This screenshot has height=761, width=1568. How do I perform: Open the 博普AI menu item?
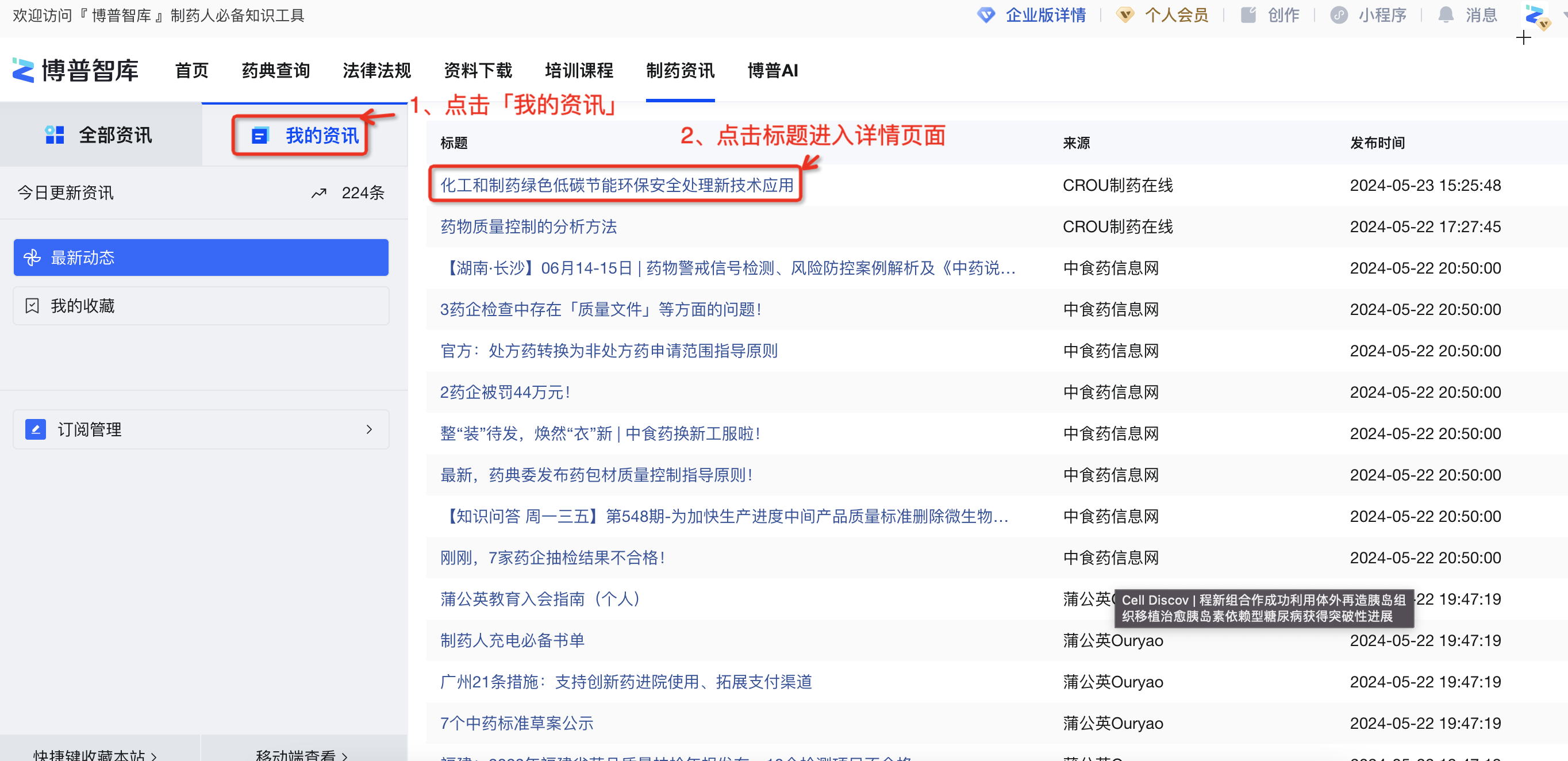tap(773, 71)
